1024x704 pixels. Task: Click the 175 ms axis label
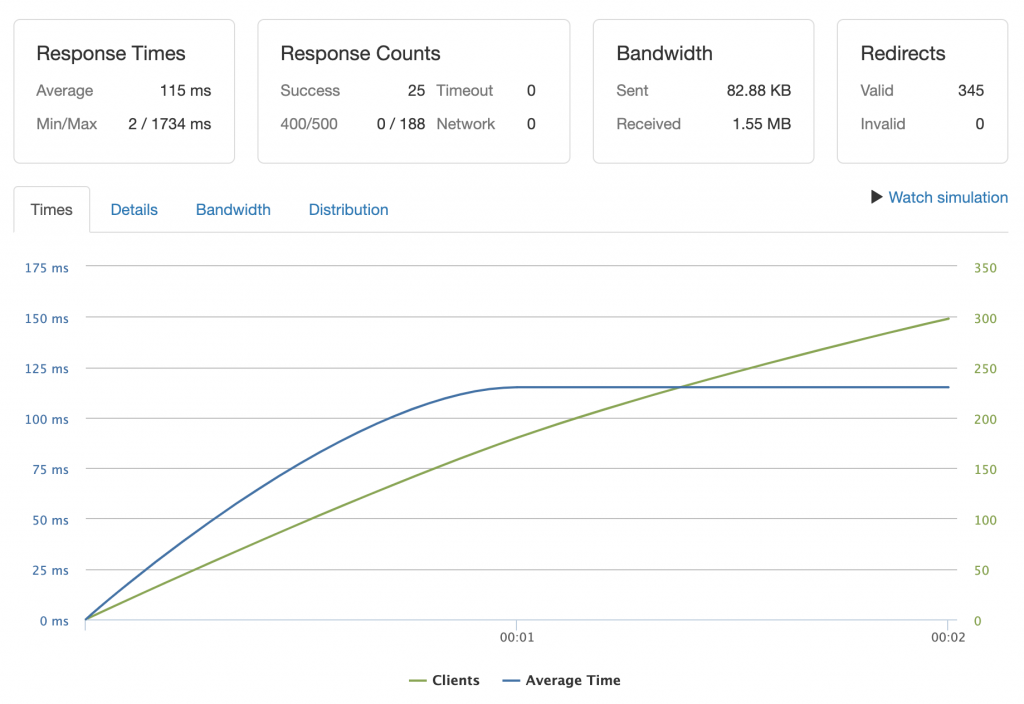[46, 268]
